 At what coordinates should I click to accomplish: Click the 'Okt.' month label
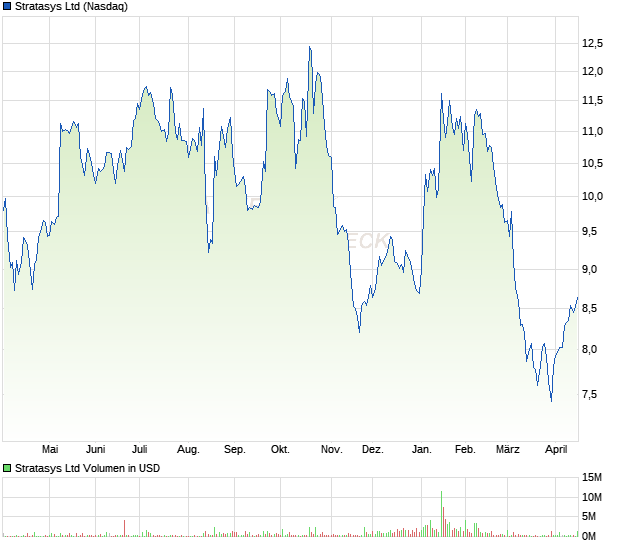click(x=280, y=449)
